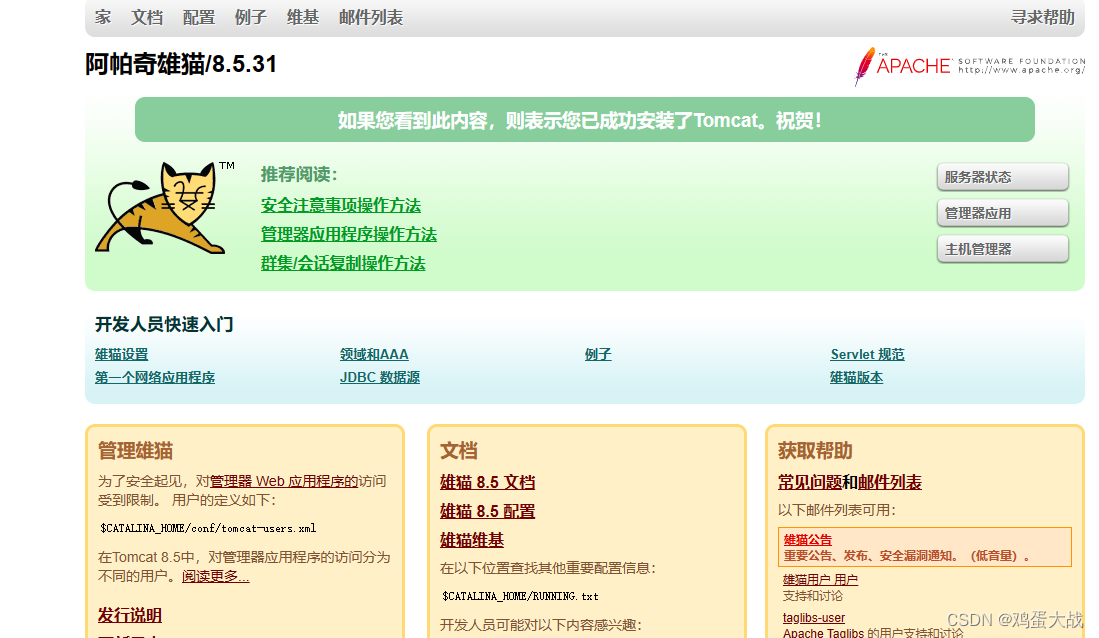Open the 雄猫 8.5 文档 link
The image size is (1099, 638).
pyautogui.click(x=487, y=482)
